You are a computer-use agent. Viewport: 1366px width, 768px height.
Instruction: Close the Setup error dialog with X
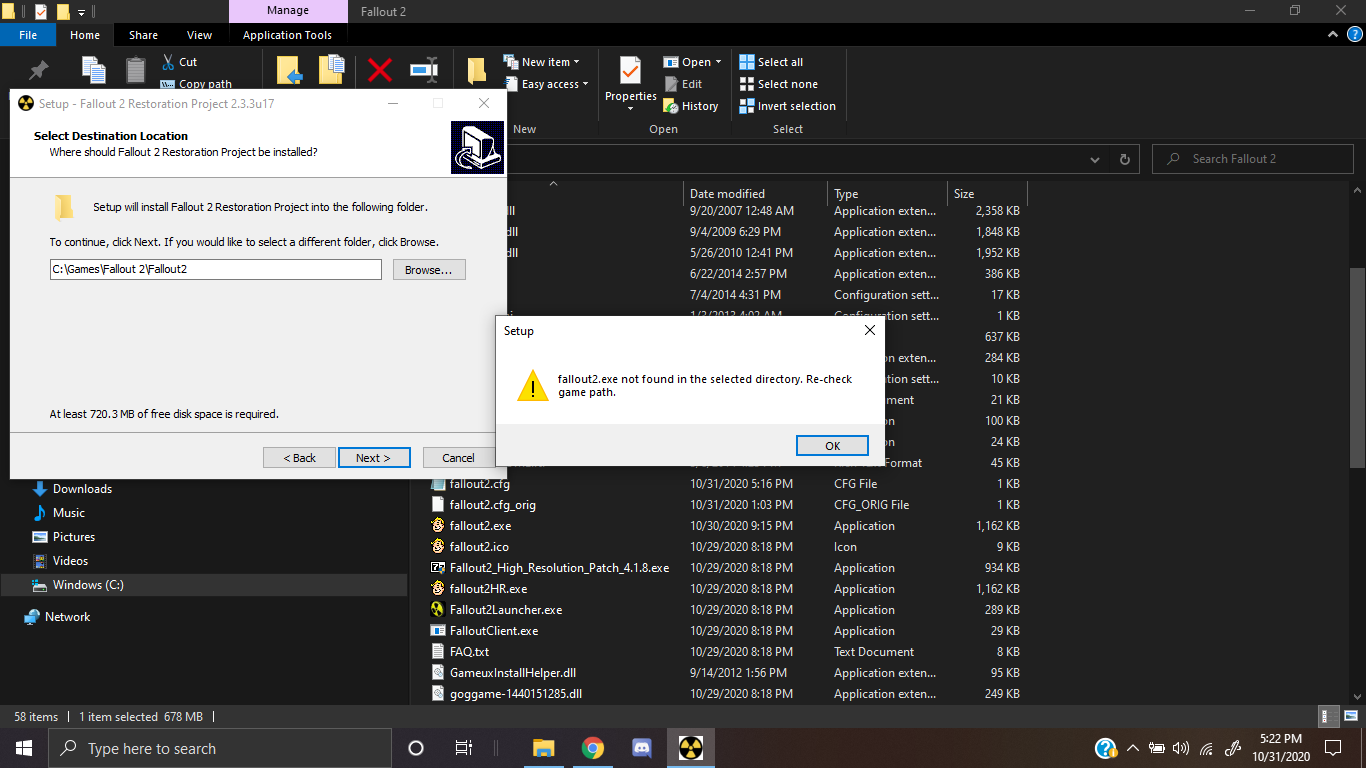(x=869, y=330)
